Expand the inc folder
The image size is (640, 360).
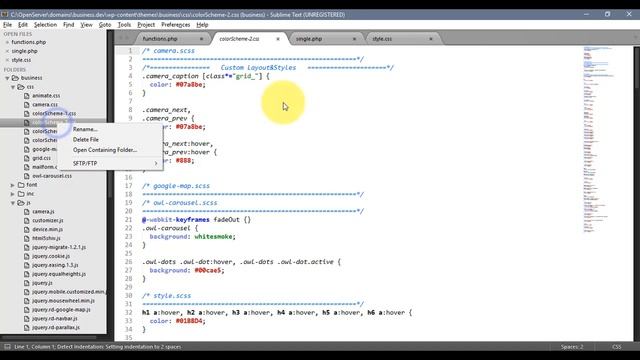pyautogui.click(x=13, y=194)
